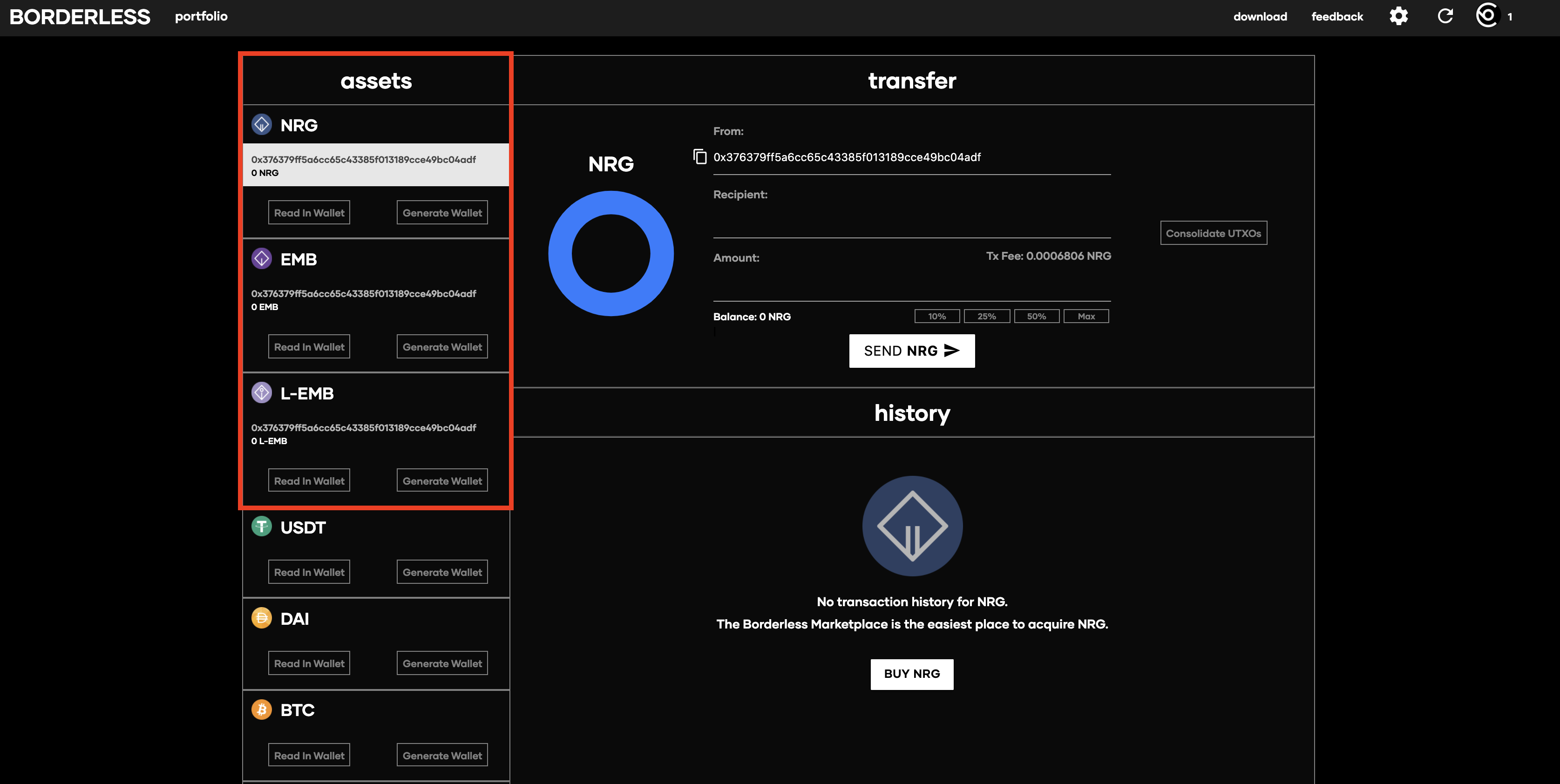
Task: Open the feedback link
Action: point(1336,16)
